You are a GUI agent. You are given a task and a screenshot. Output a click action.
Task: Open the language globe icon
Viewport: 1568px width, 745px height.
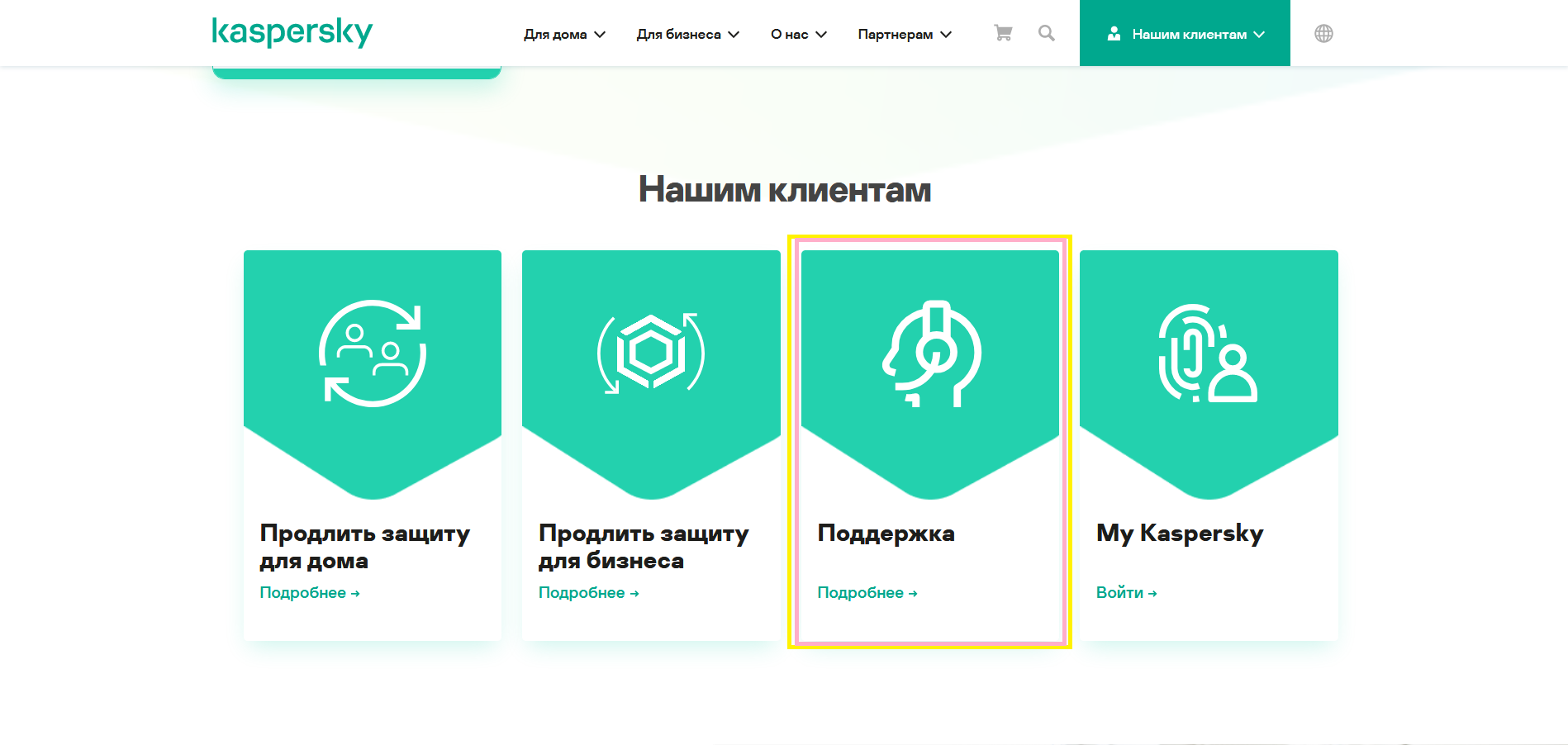tap(1323, 33)
